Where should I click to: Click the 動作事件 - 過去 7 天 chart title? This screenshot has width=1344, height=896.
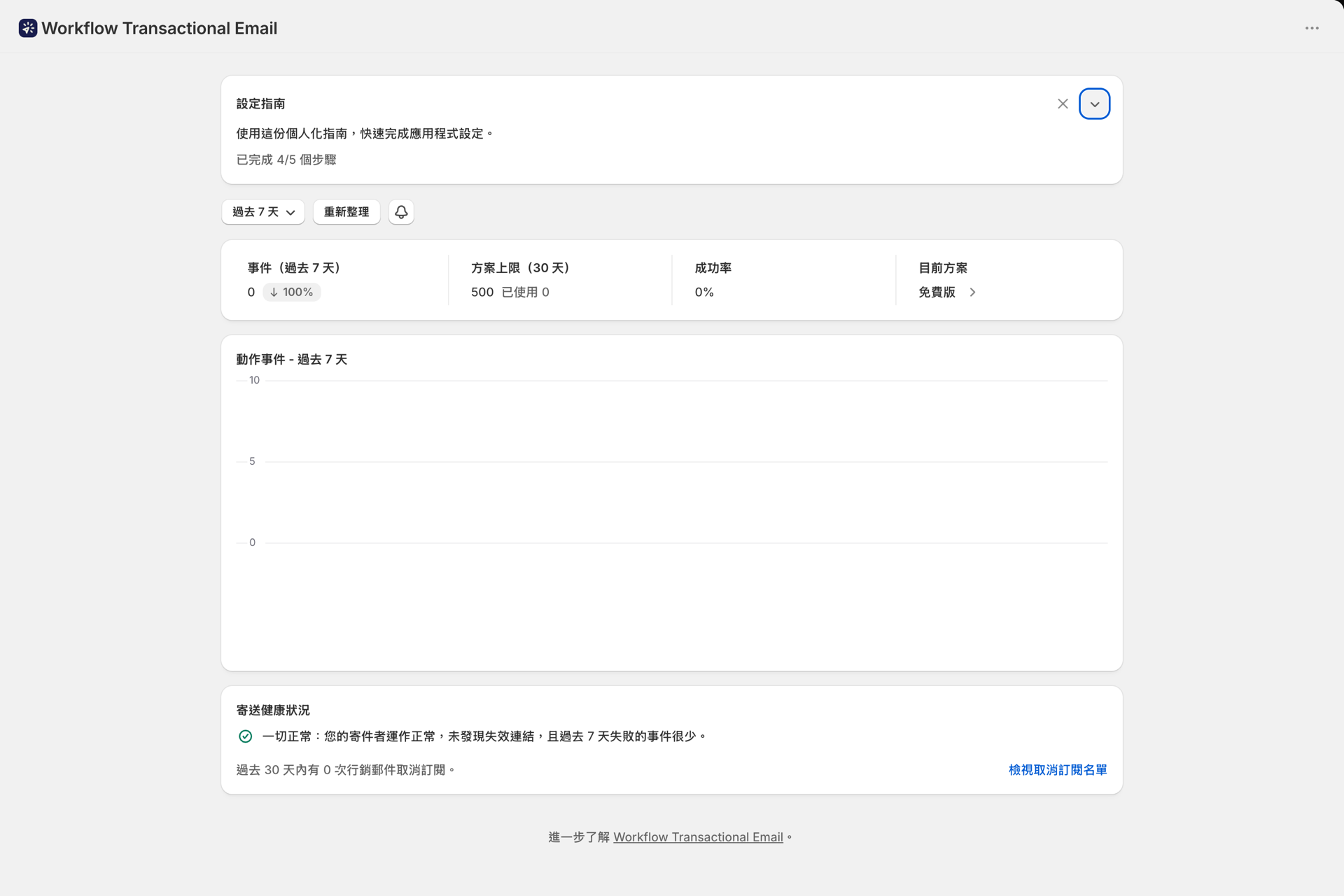[291, 360]
